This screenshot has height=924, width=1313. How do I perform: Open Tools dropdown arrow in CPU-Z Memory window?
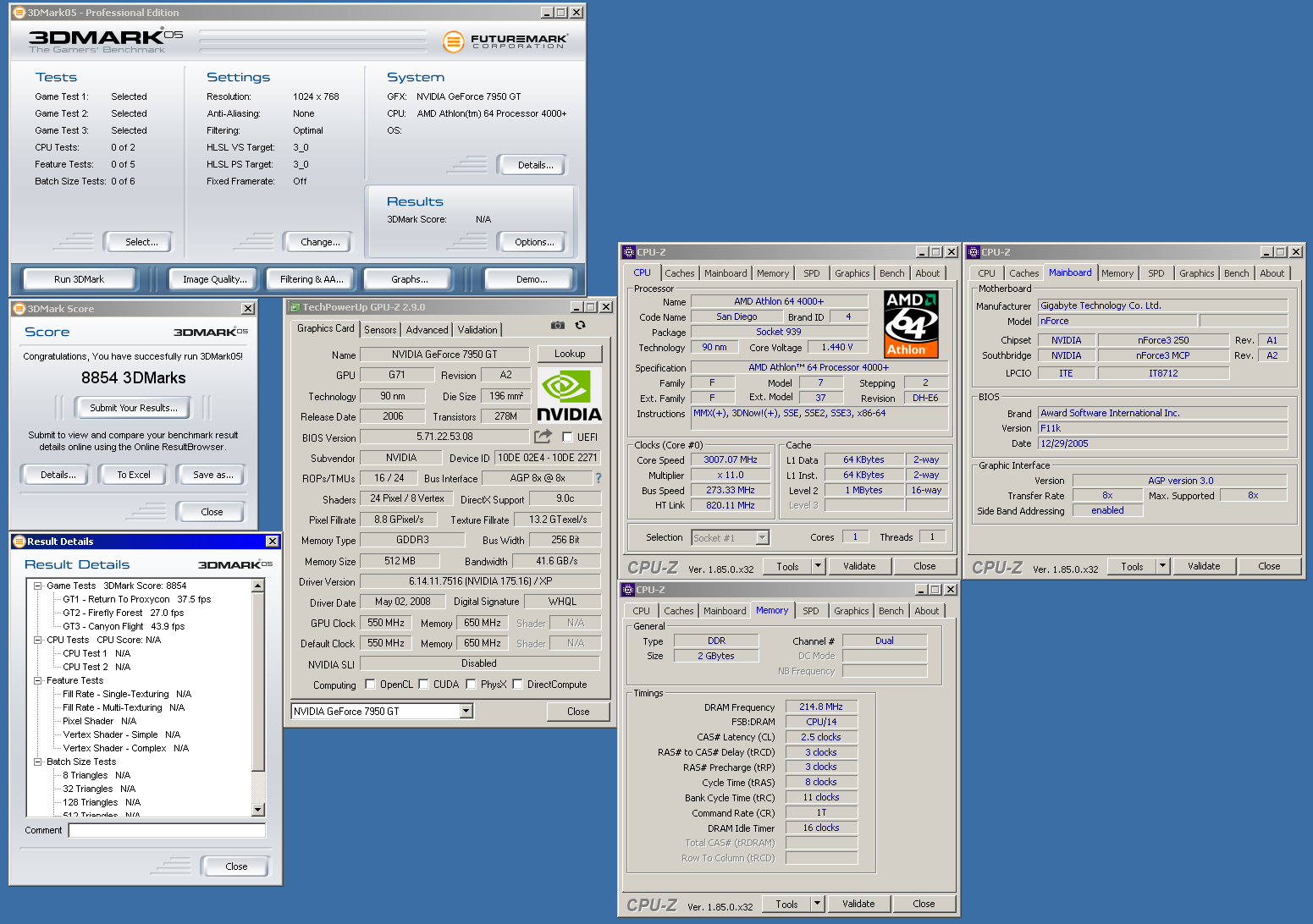817,904
